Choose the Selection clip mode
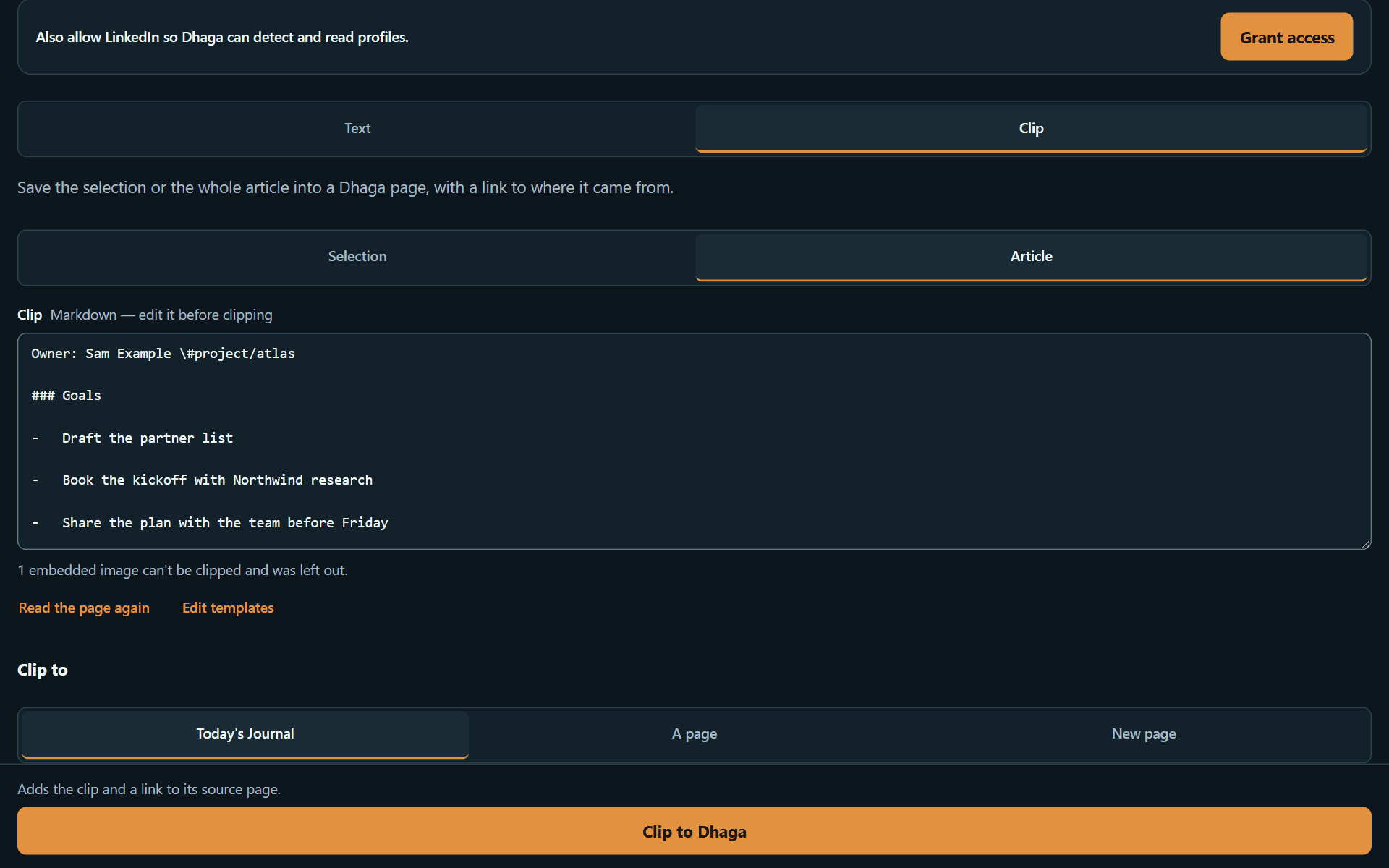Image resolution: width=1389 pixels, height=868 pixels. pyautogui.click(x=357, y=257)
